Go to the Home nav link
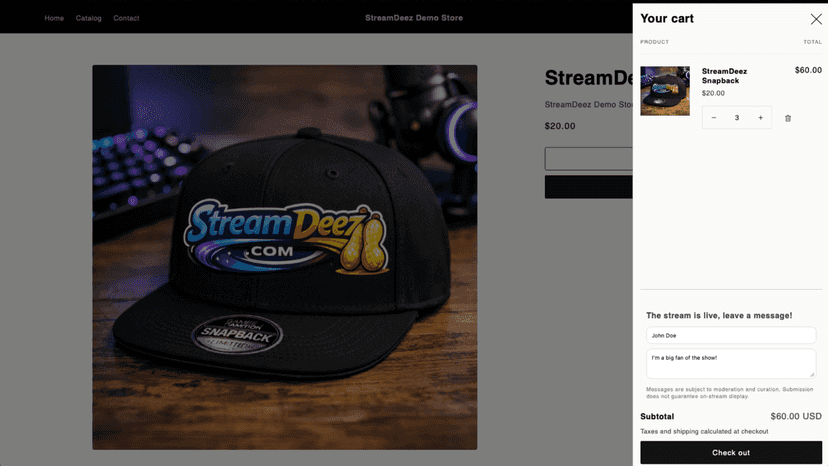 54,18
